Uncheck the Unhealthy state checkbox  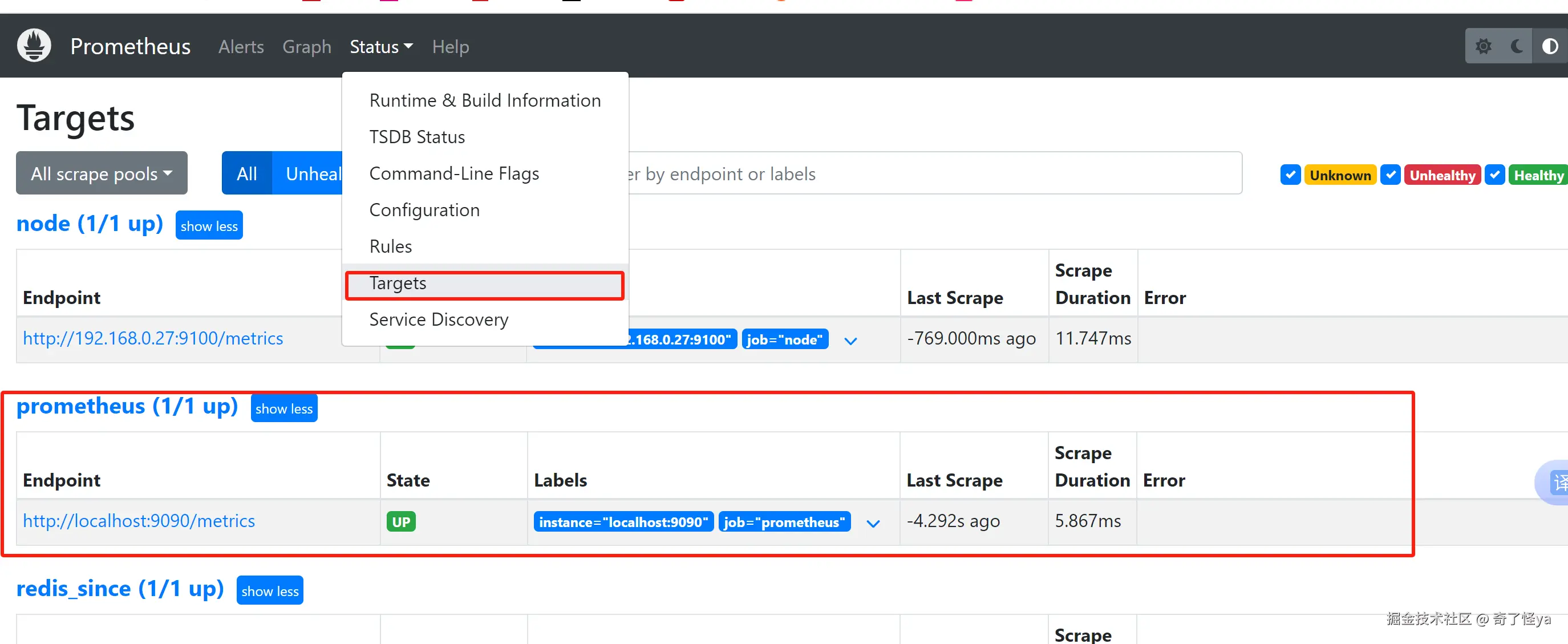coord(1390,175)
